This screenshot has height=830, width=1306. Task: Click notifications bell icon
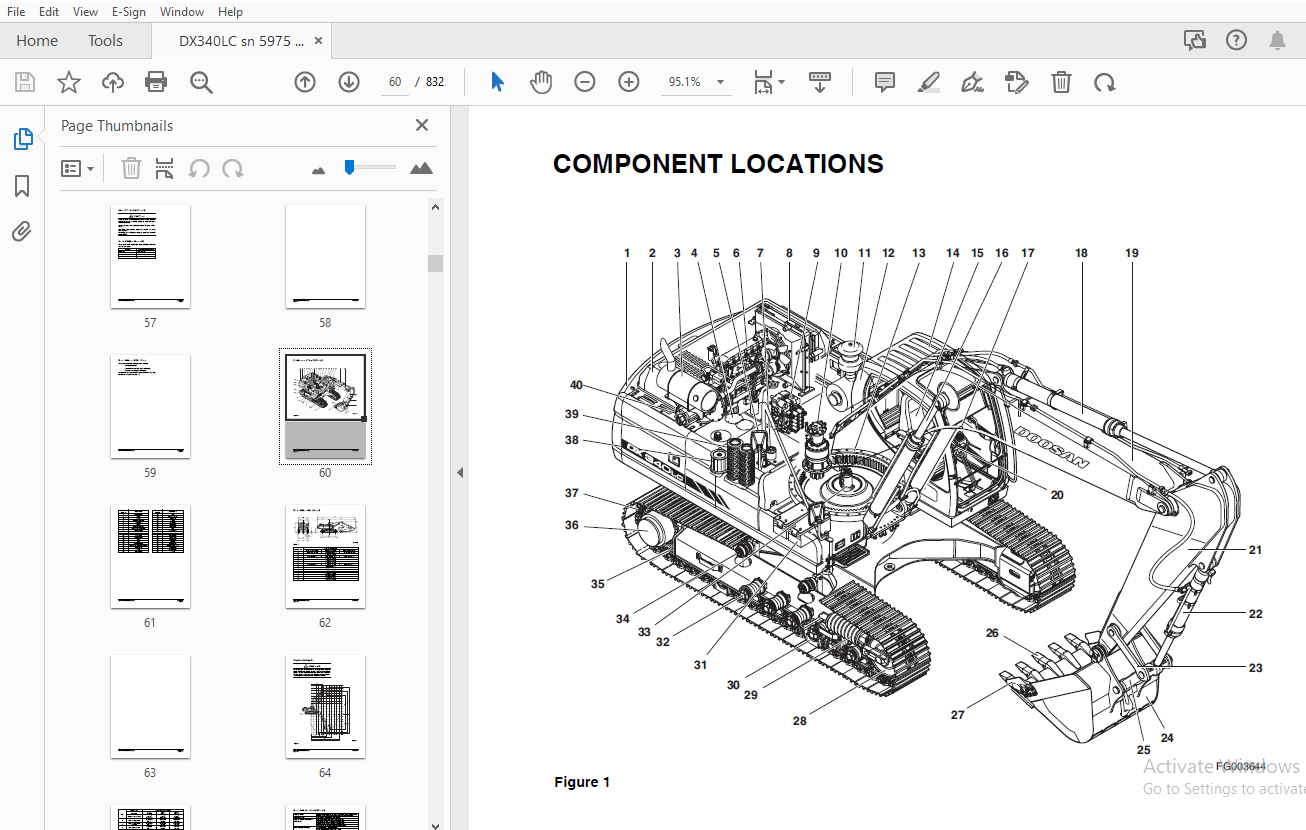click(1277, 40)
